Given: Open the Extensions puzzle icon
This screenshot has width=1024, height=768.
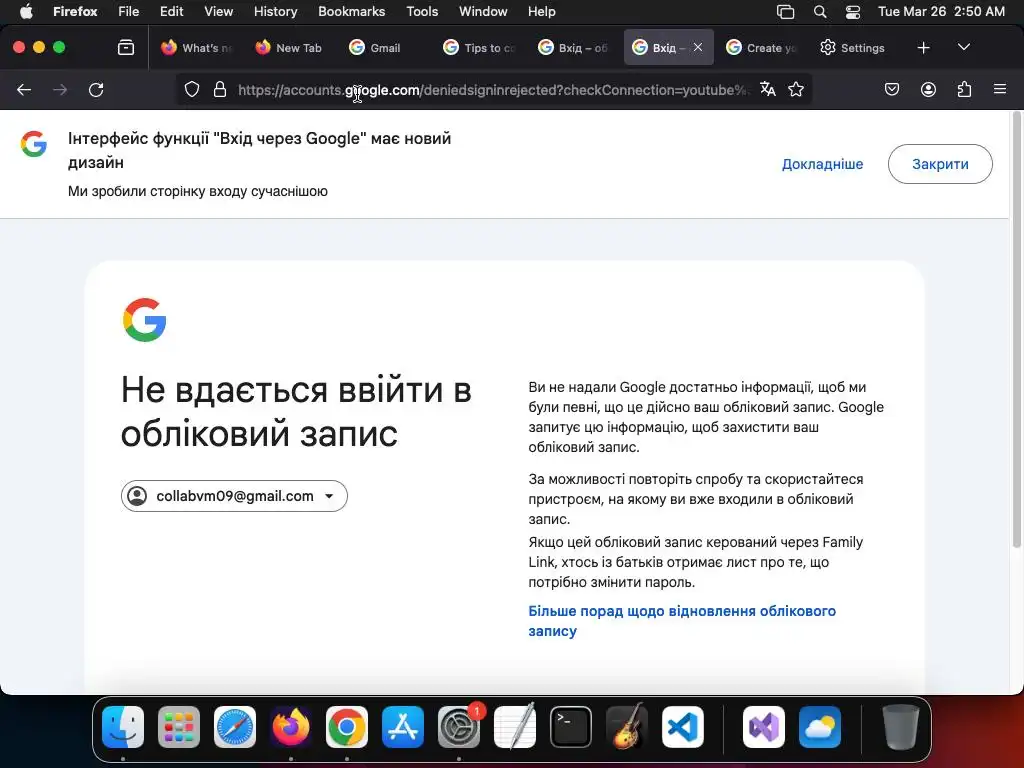Looking at the screenshot, I should [x=964, y=89].
